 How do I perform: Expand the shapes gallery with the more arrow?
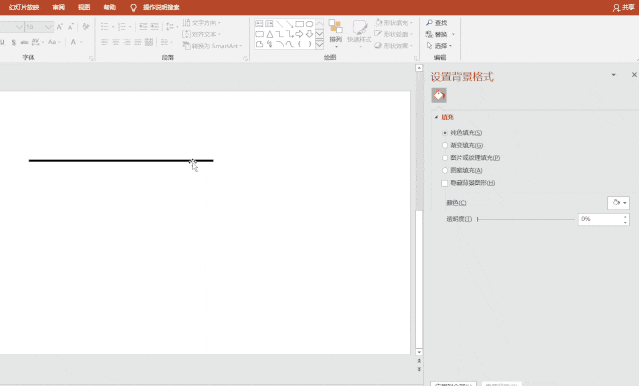coord(320,44)
